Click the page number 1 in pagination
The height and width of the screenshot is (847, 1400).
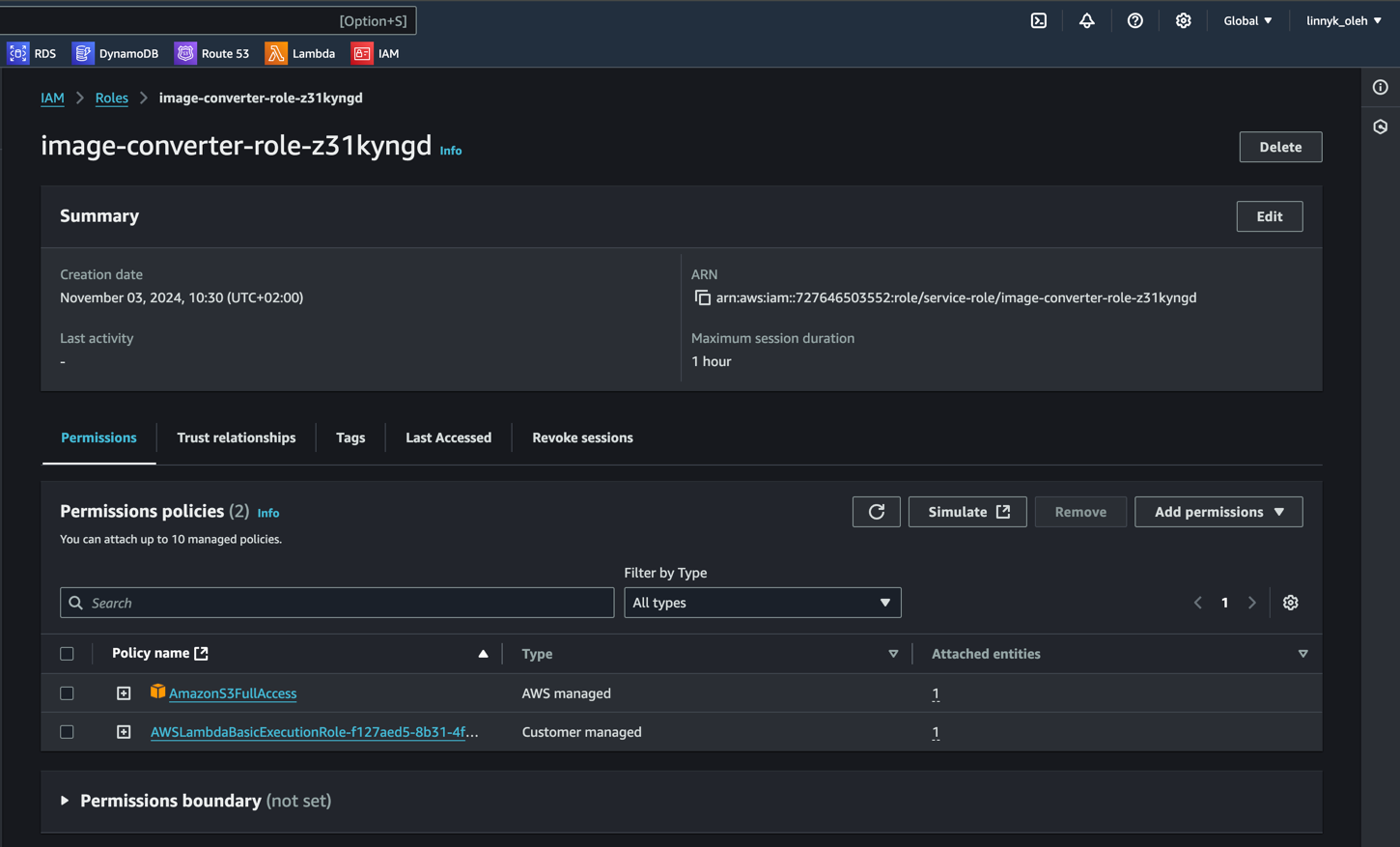1225,603
